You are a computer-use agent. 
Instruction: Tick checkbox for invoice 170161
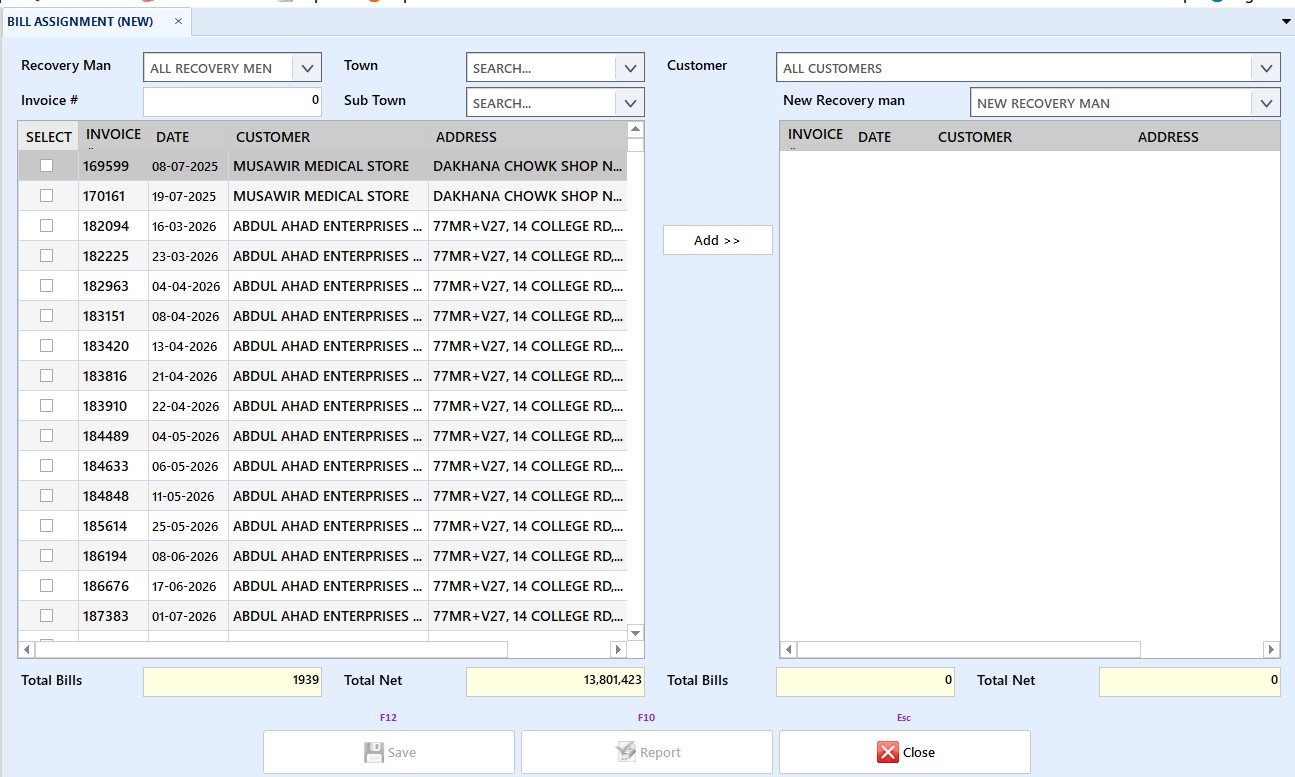pos(46,196)
